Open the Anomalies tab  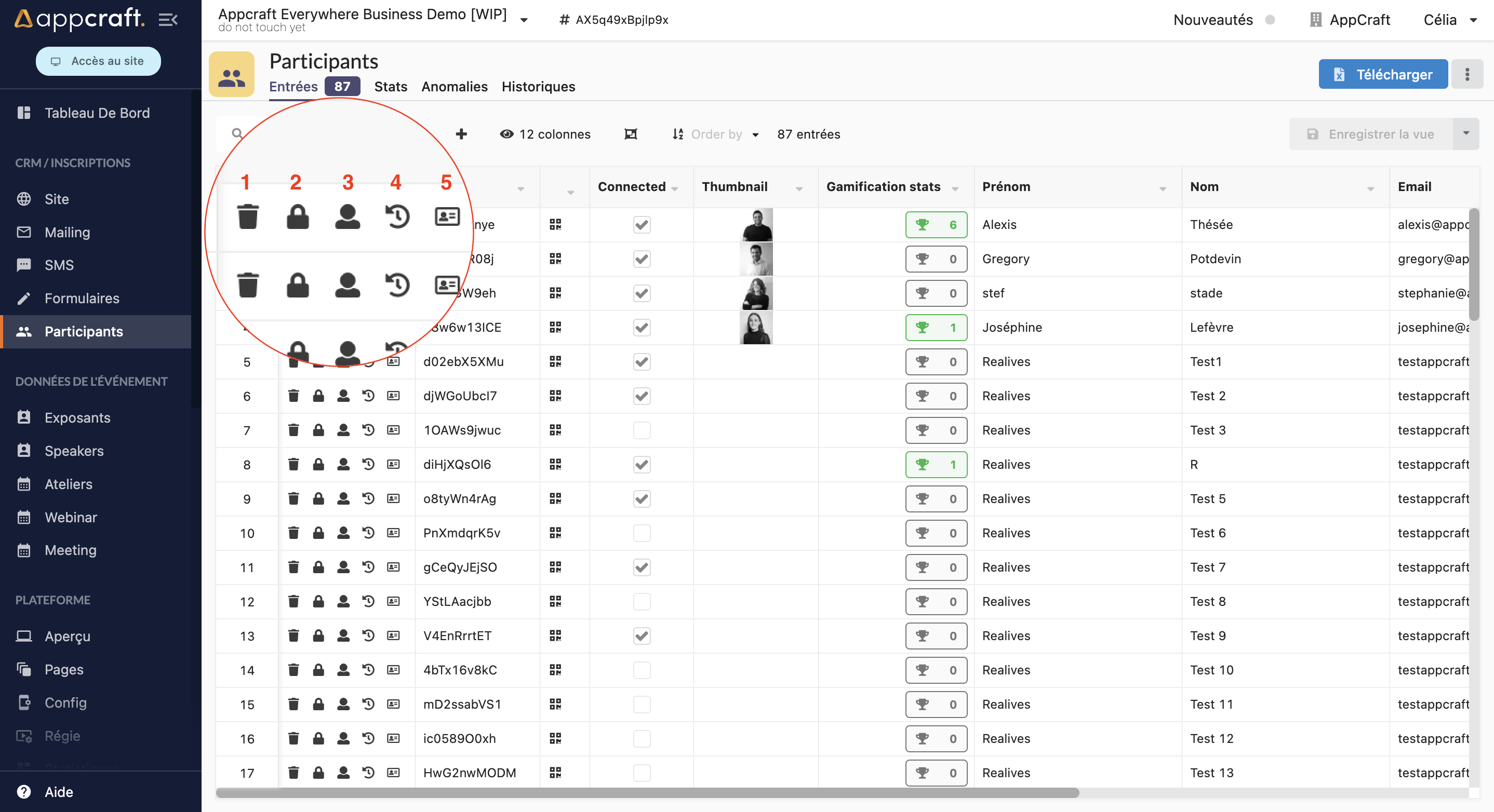click(454, 86)
